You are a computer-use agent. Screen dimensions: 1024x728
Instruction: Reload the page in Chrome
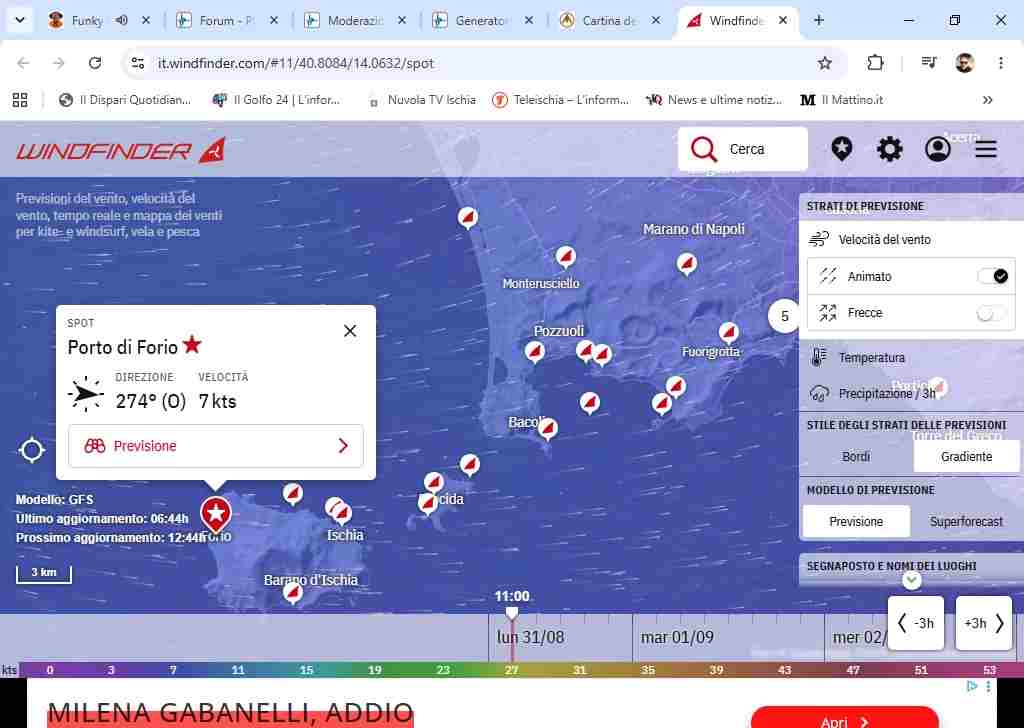click(x=95, y=63)
